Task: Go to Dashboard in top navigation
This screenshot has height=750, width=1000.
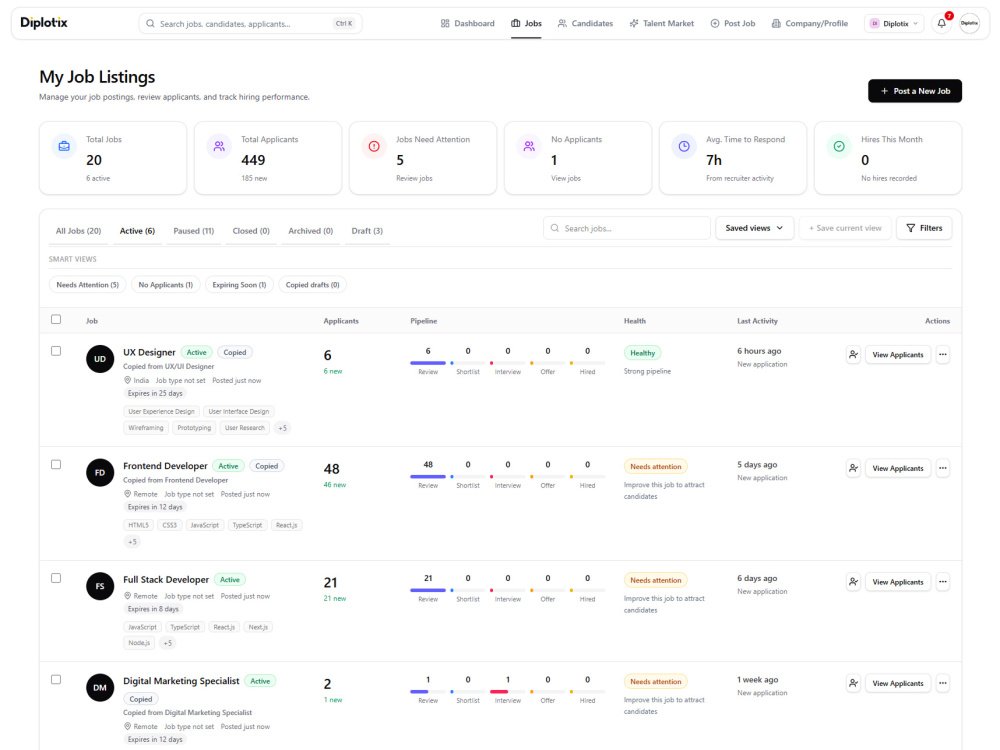Action: tap(467, 24)
